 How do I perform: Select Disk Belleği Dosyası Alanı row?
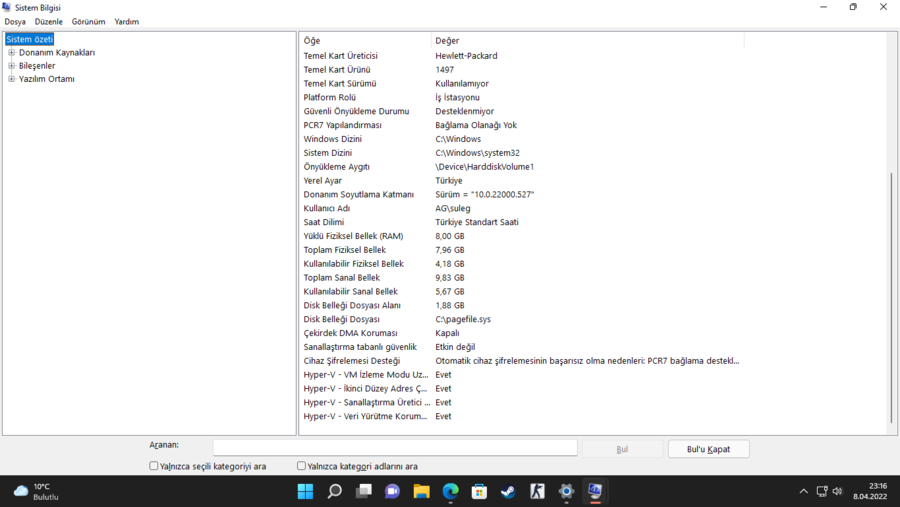point(522,305)
